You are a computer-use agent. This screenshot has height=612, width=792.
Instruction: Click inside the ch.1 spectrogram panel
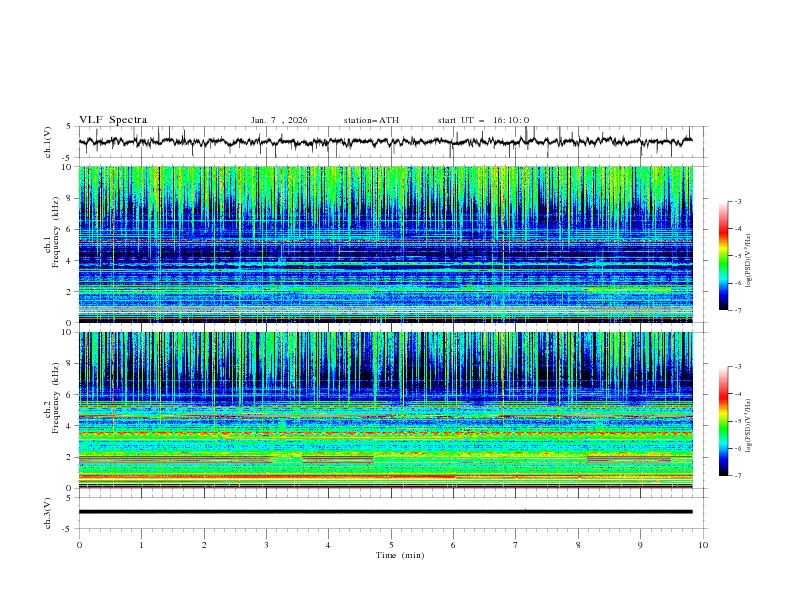pyautogui.click(x=390, y=245)
